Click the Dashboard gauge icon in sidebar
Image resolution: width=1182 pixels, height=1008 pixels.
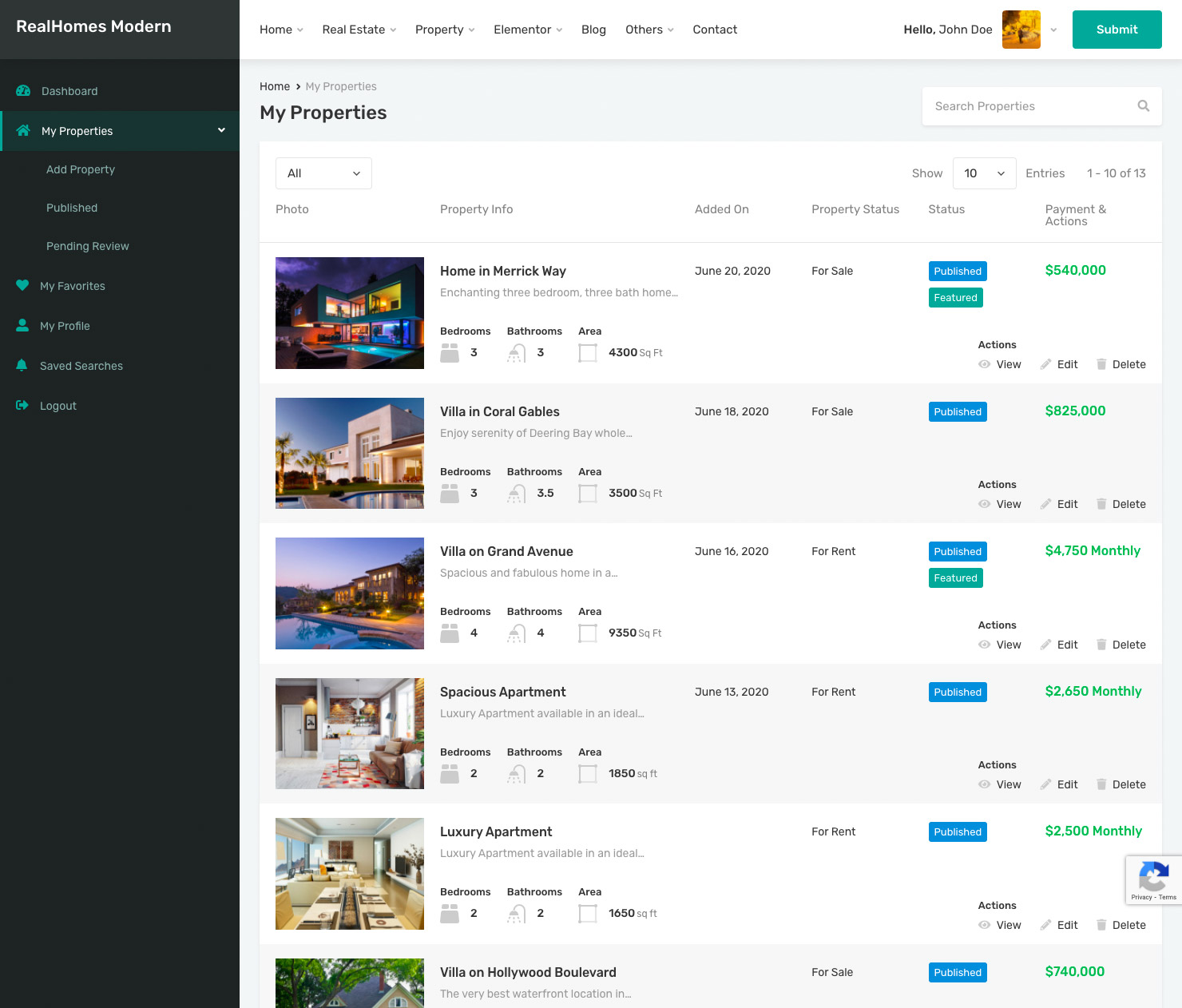(23, 91)
